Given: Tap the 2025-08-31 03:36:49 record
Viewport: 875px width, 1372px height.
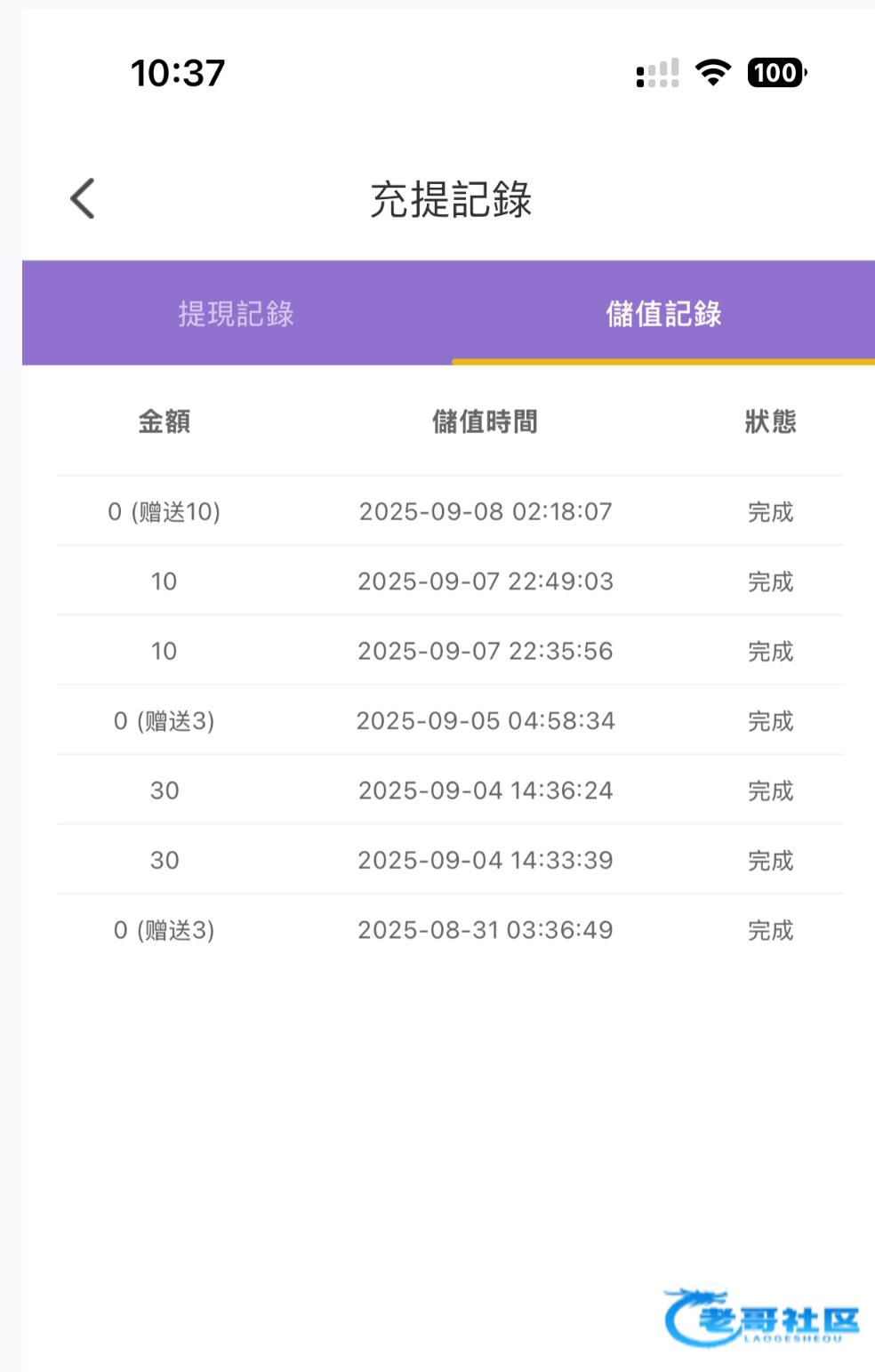Looking at the screenshot, I should tap(486, 930).
